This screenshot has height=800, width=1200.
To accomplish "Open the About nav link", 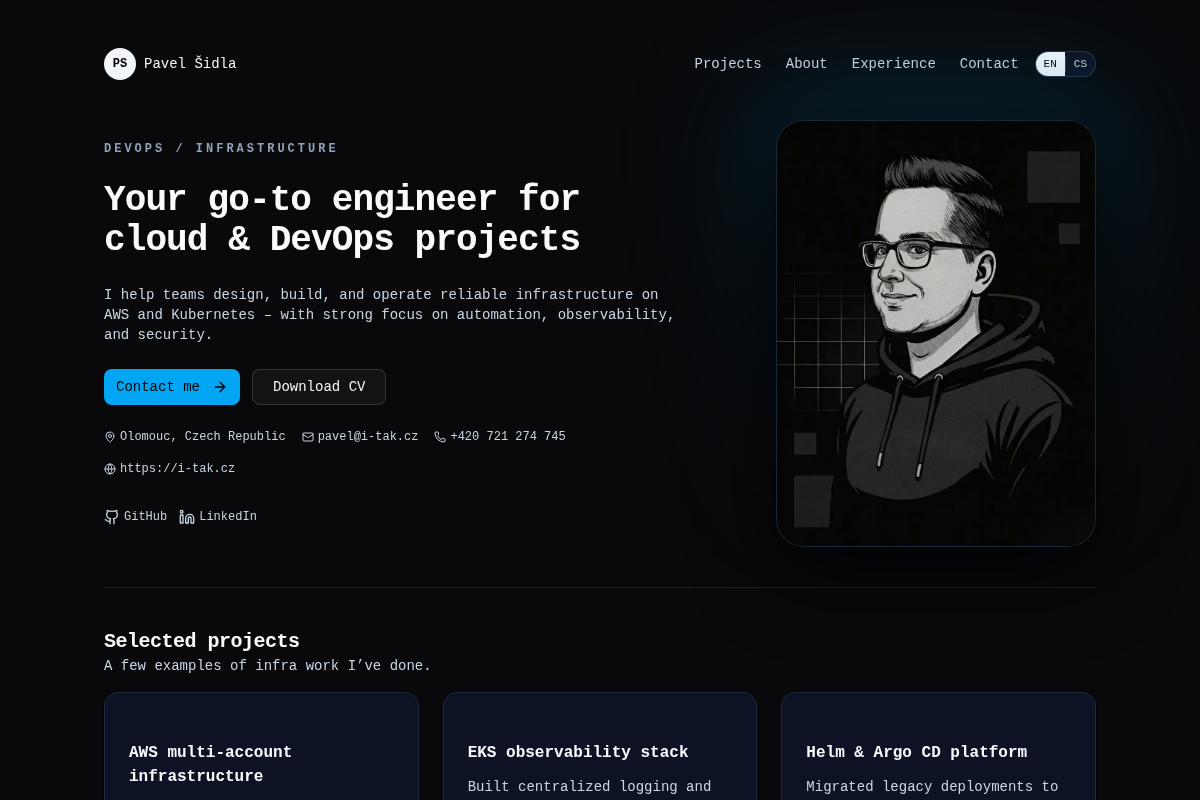I will 806,64.
